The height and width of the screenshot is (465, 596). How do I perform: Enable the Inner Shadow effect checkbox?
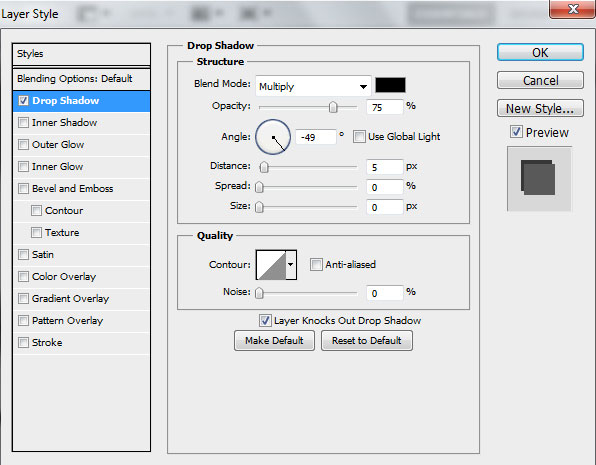pos(23,122)
